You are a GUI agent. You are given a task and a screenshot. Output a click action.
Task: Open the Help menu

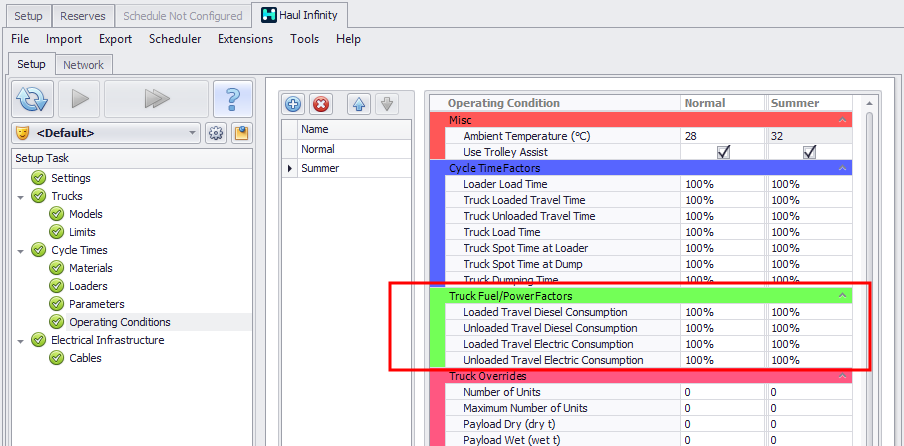pos(348,39)
